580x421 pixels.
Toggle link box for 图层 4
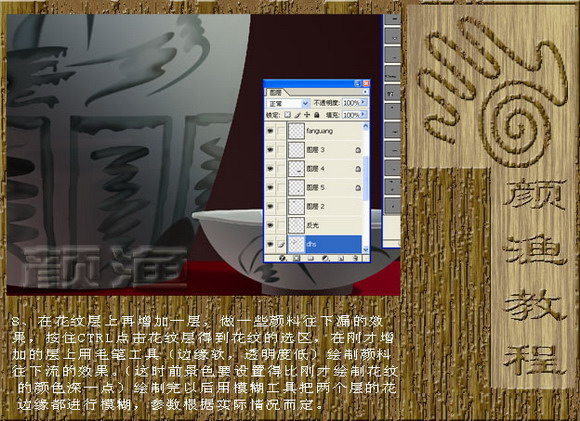281,169
